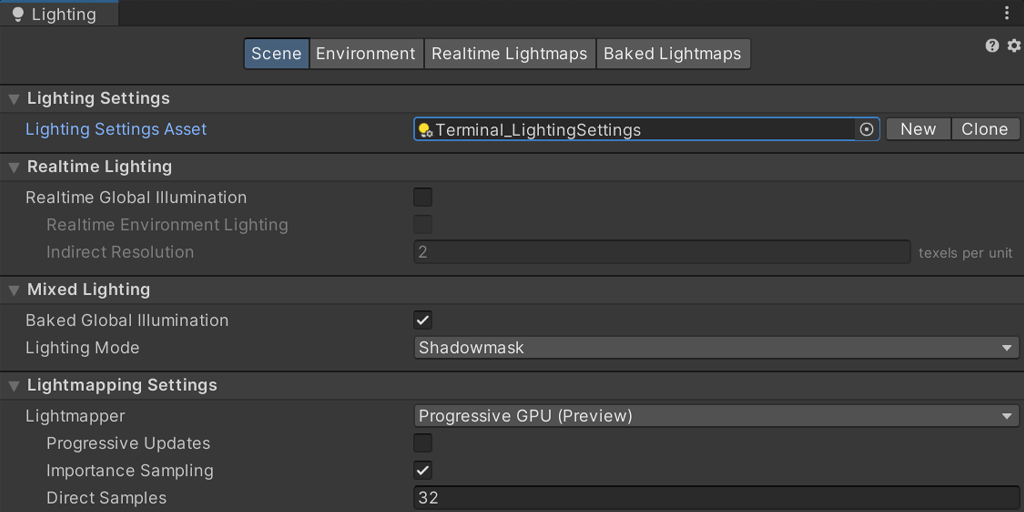This screenshot has height=512, width=1024.
Task: Switch to the Environment tab
Action: coord(365,54)
